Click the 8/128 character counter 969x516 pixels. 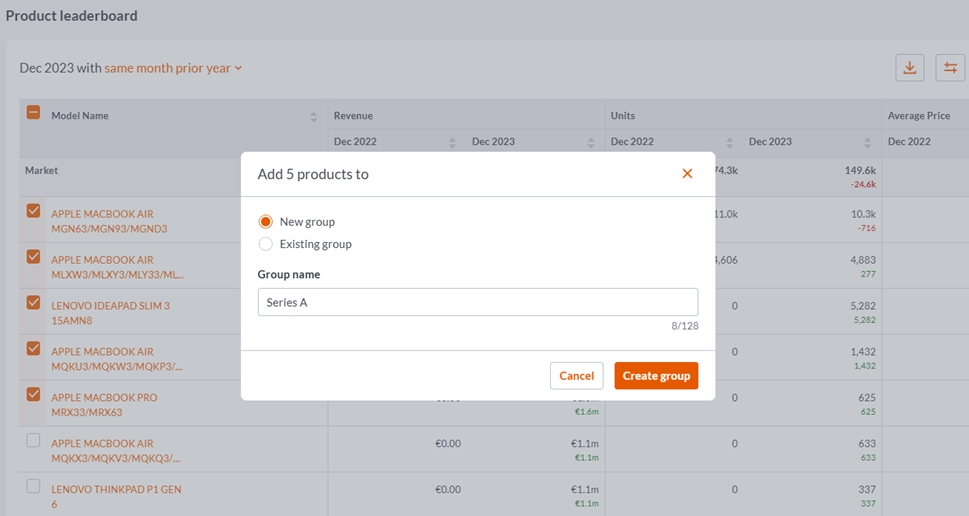click(x=685, y=326)
